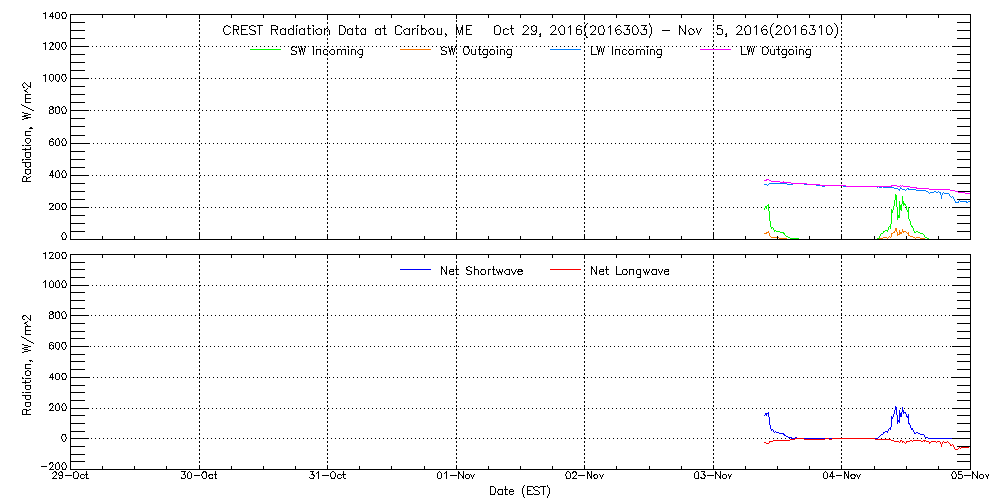Click the 1400 value on top y-axis
The width and height of the screenshot is (1000, 500).
coord(55,17)
